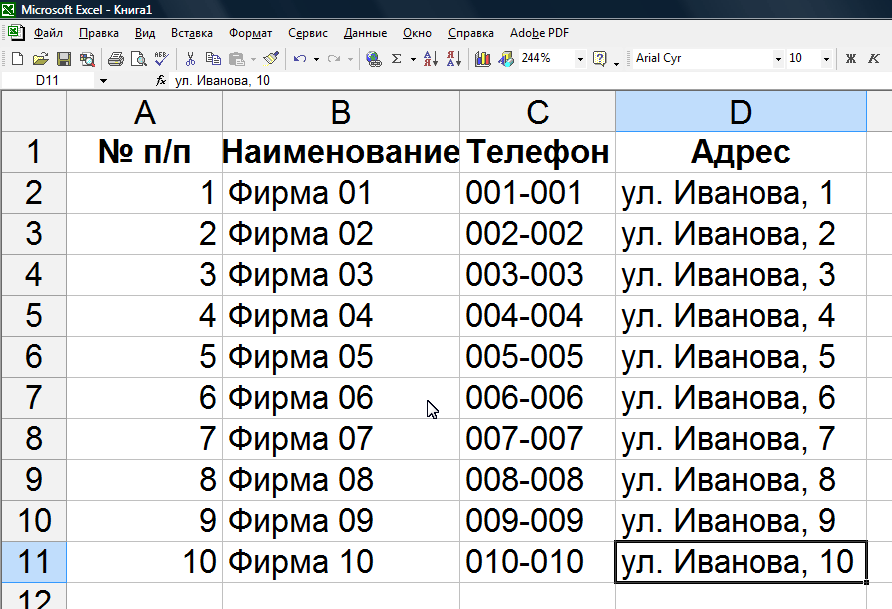
Task: Select cell 002-002
Action: click(x=538, y=234)
